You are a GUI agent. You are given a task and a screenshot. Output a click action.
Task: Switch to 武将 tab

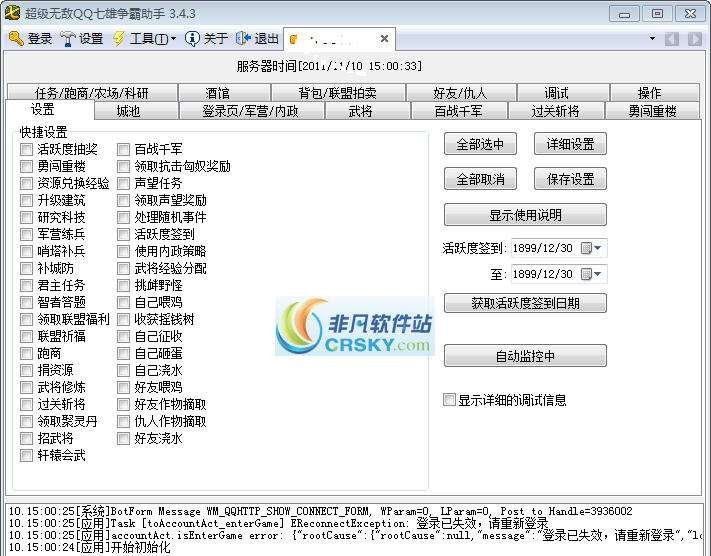tap(367, 111)
